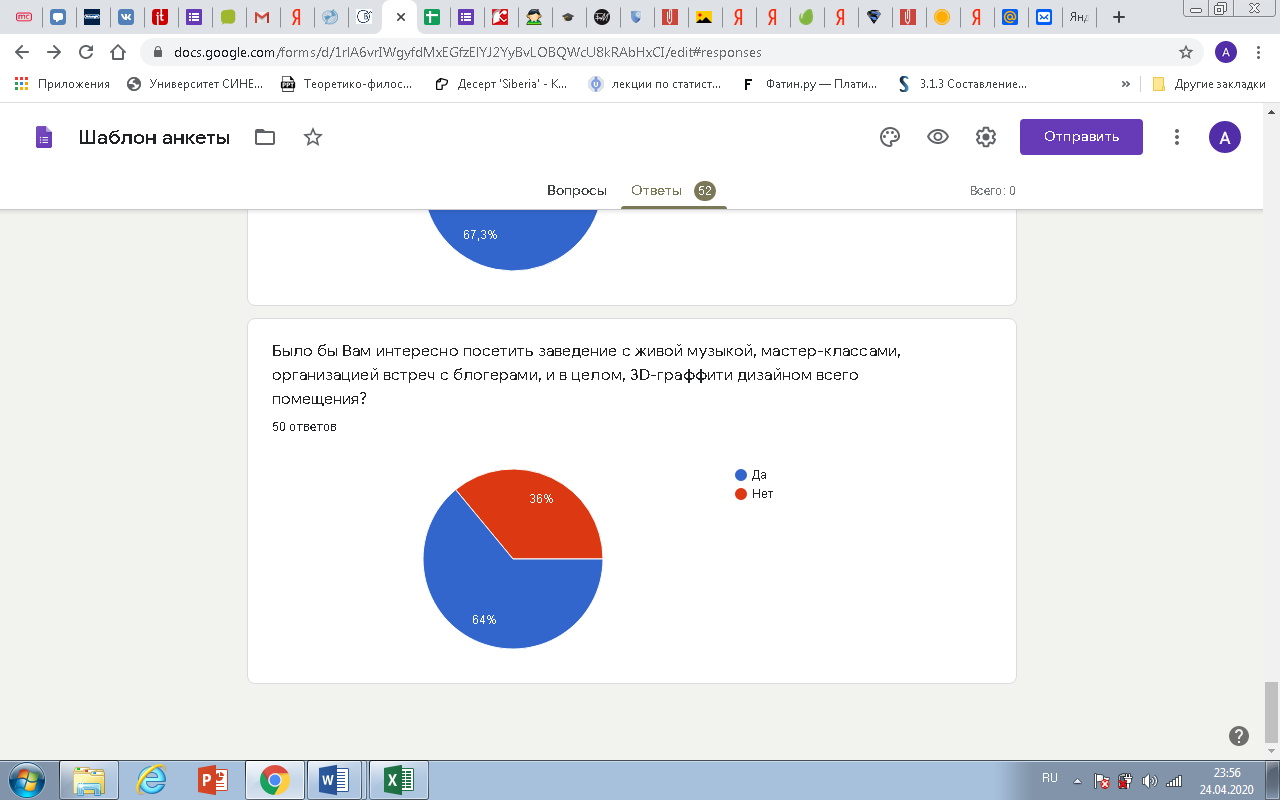Screen dimensions: 1280x800
Task: Click the blue Да legend dot
Action: pos(741,475)
